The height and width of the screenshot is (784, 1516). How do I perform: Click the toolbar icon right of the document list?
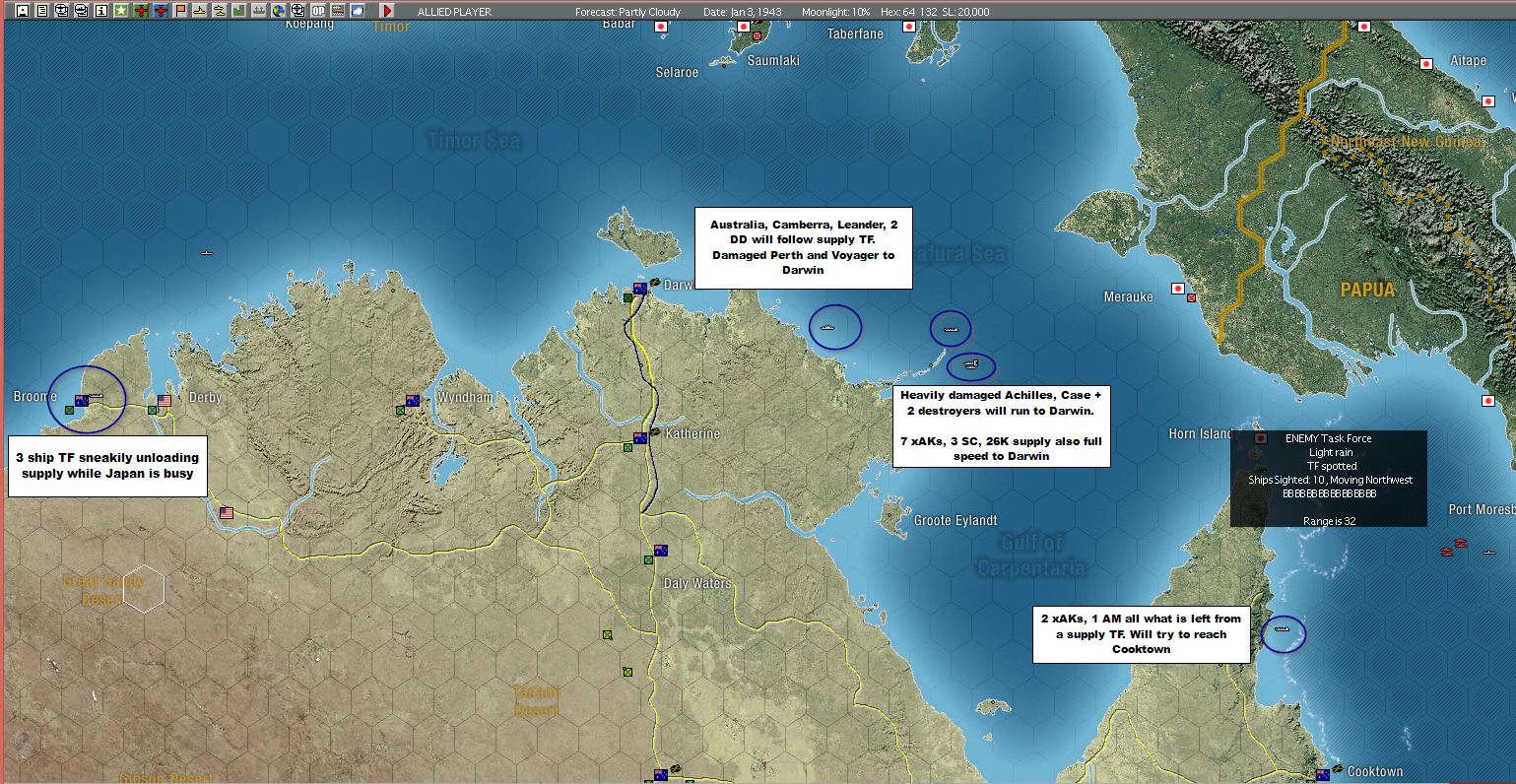tap(61, 11)
